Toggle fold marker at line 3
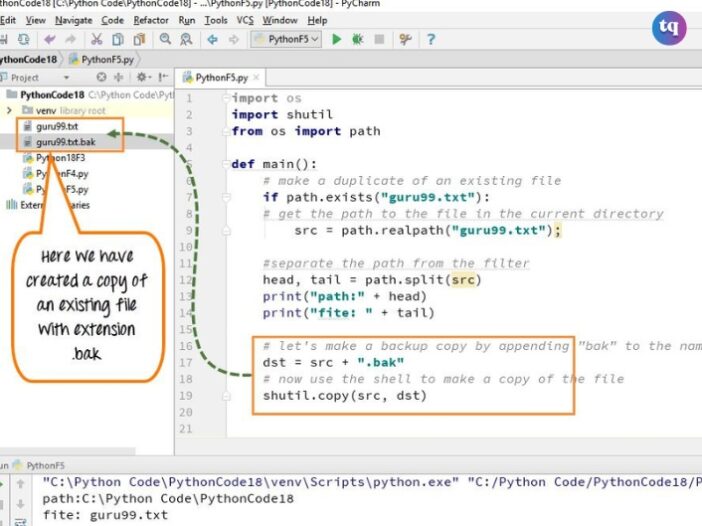This screenshot has width=702, height=526. (x=227, y=131)
